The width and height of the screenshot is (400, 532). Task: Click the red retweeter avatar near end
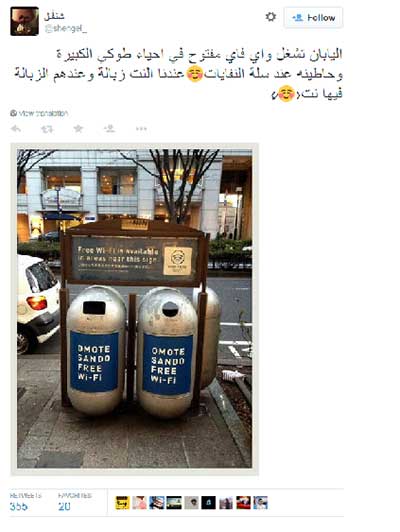[x=243, y=503]
